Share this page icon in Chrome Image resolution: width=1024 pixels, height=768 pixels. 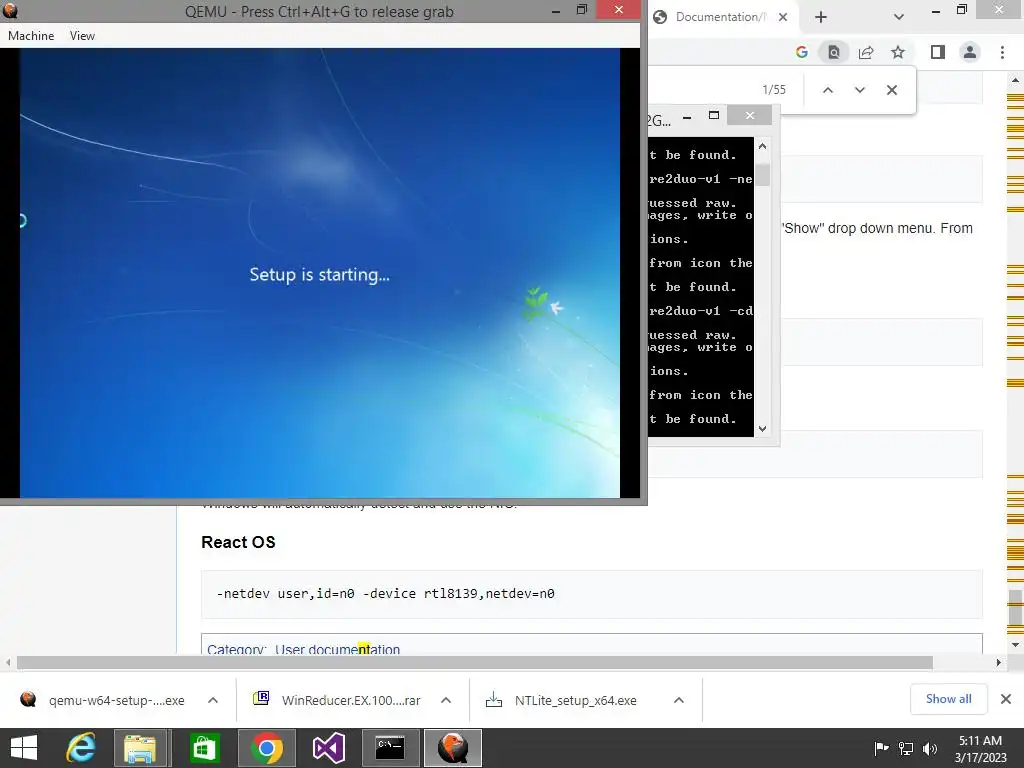tap(866, 52)
